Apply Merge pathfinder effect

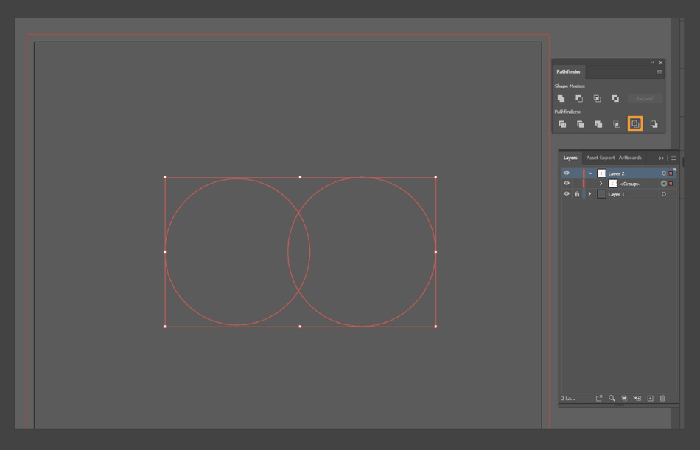tap(599, 124)
